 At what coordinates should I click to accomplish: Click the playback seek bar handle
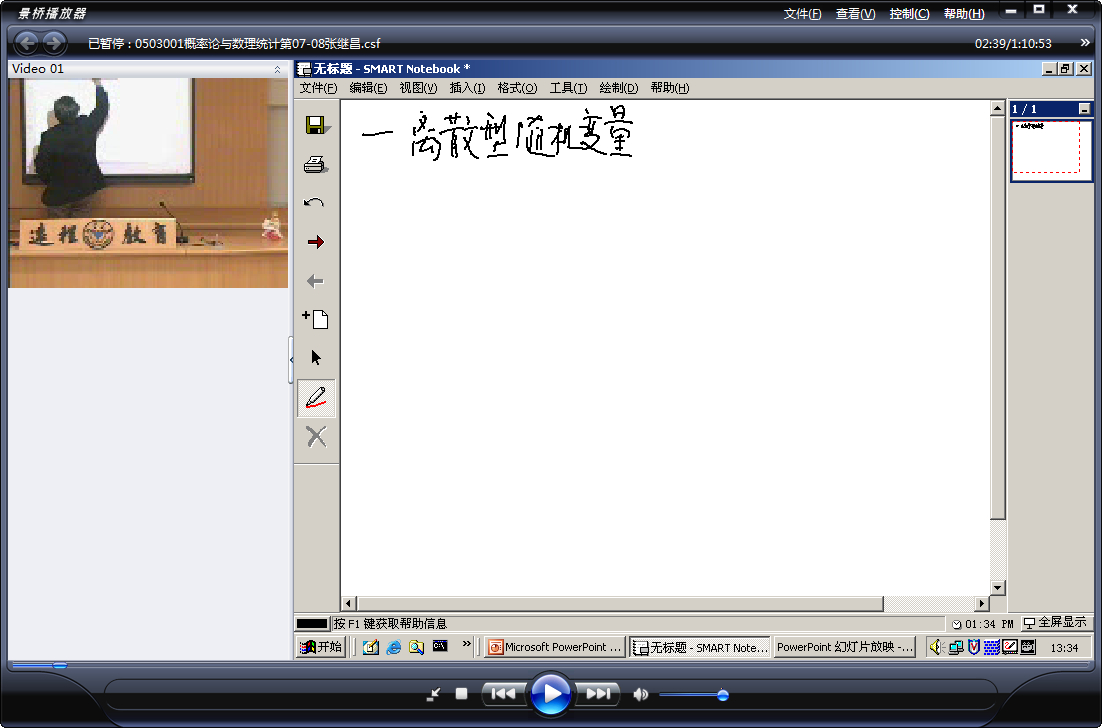60,665
